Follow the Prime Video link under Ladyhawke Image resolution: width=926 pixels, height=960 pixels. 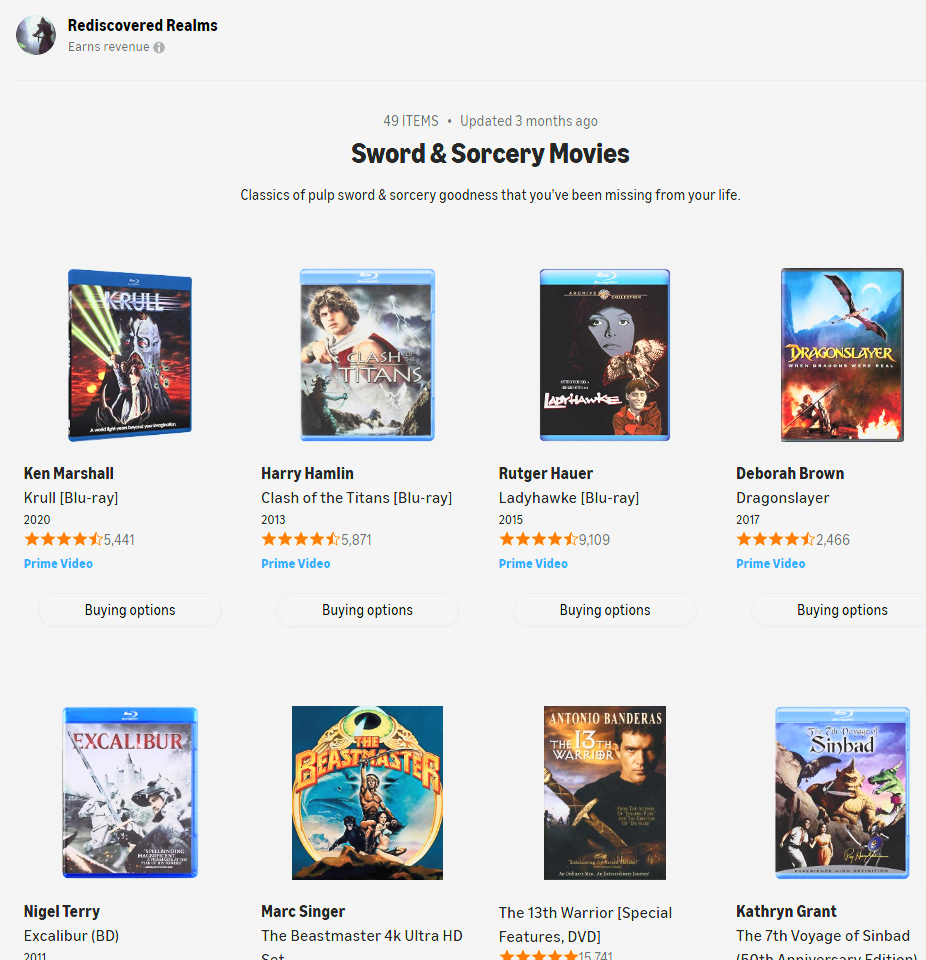click(533, 563)
